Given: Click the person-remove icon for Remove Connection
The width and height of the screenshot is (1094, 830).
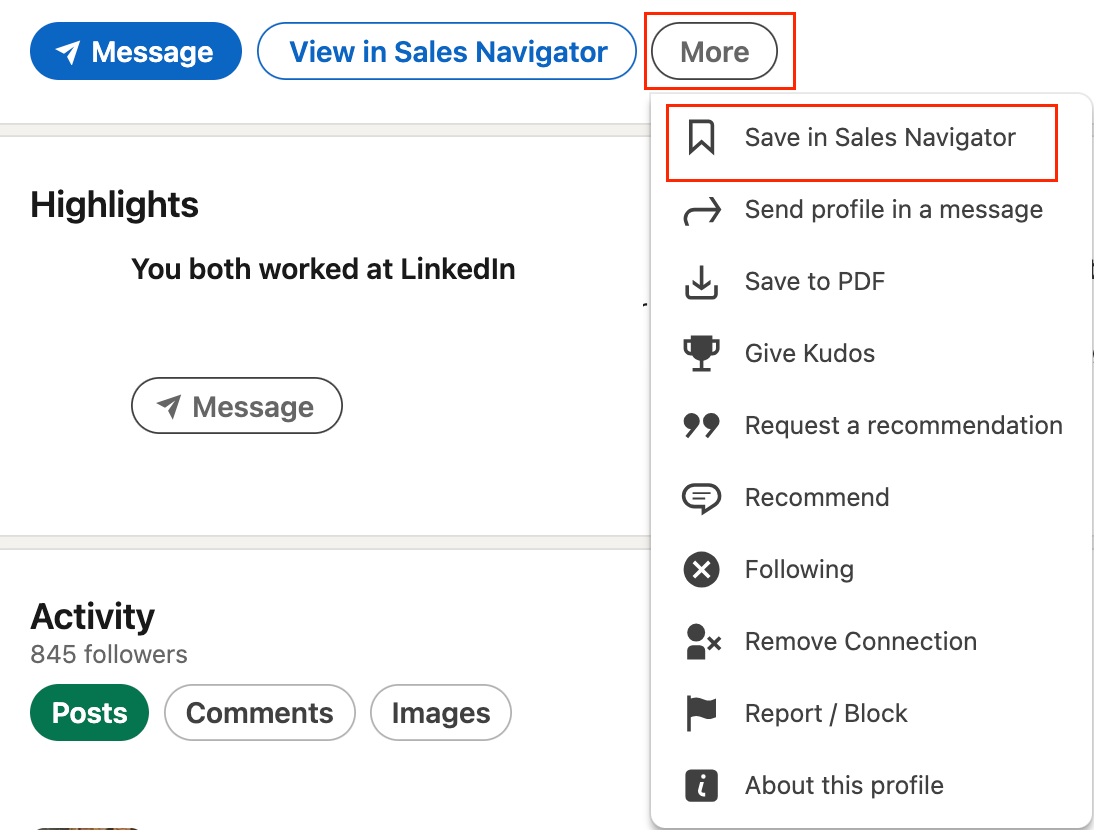Looking at the screenshot, I should point(703,642).
